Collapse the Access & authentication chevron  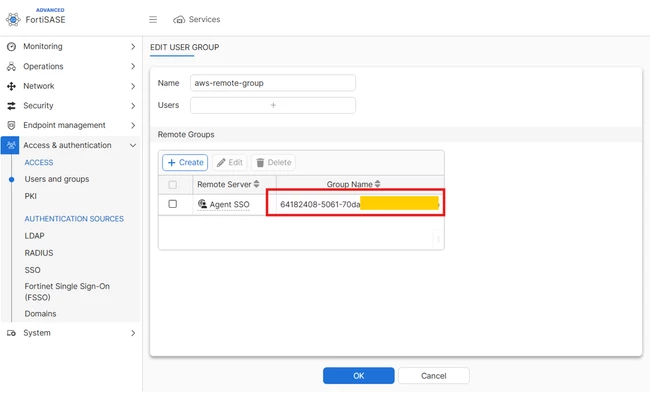click(133, 145)
